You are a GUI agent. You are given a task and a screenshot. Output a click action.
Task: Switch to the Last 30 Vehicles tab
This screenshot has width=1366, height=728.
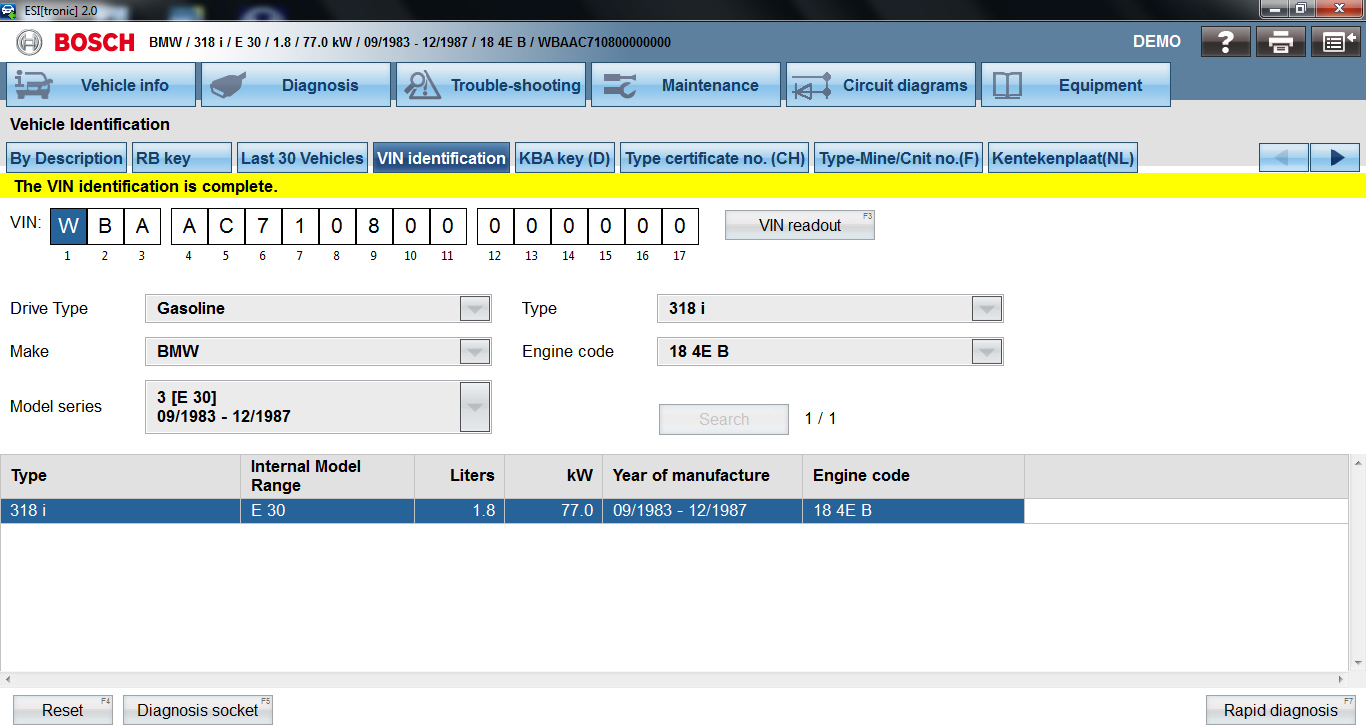pos(302,158)
